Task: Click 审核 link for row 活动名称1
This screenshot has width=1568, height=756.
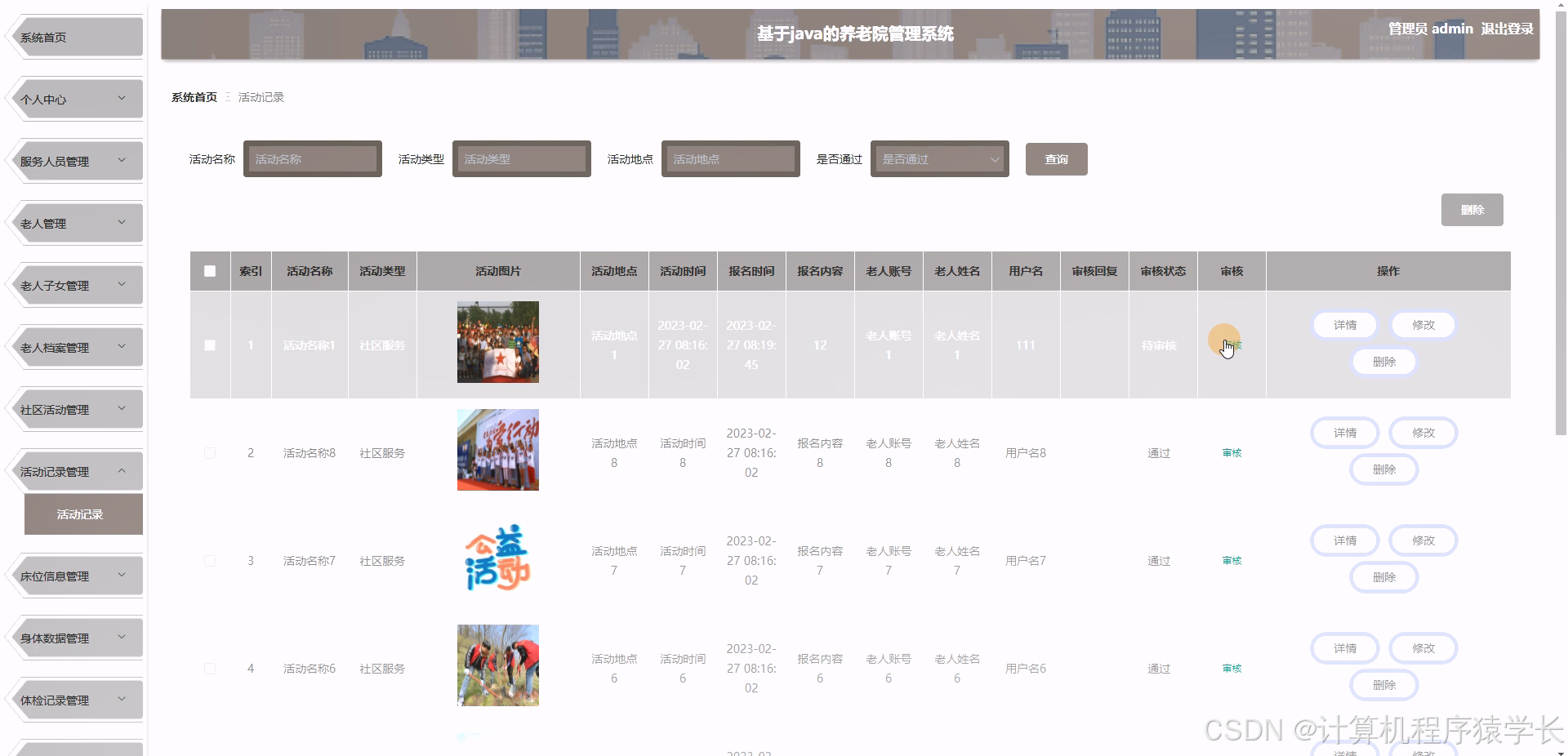Action: coord(1232,345)
